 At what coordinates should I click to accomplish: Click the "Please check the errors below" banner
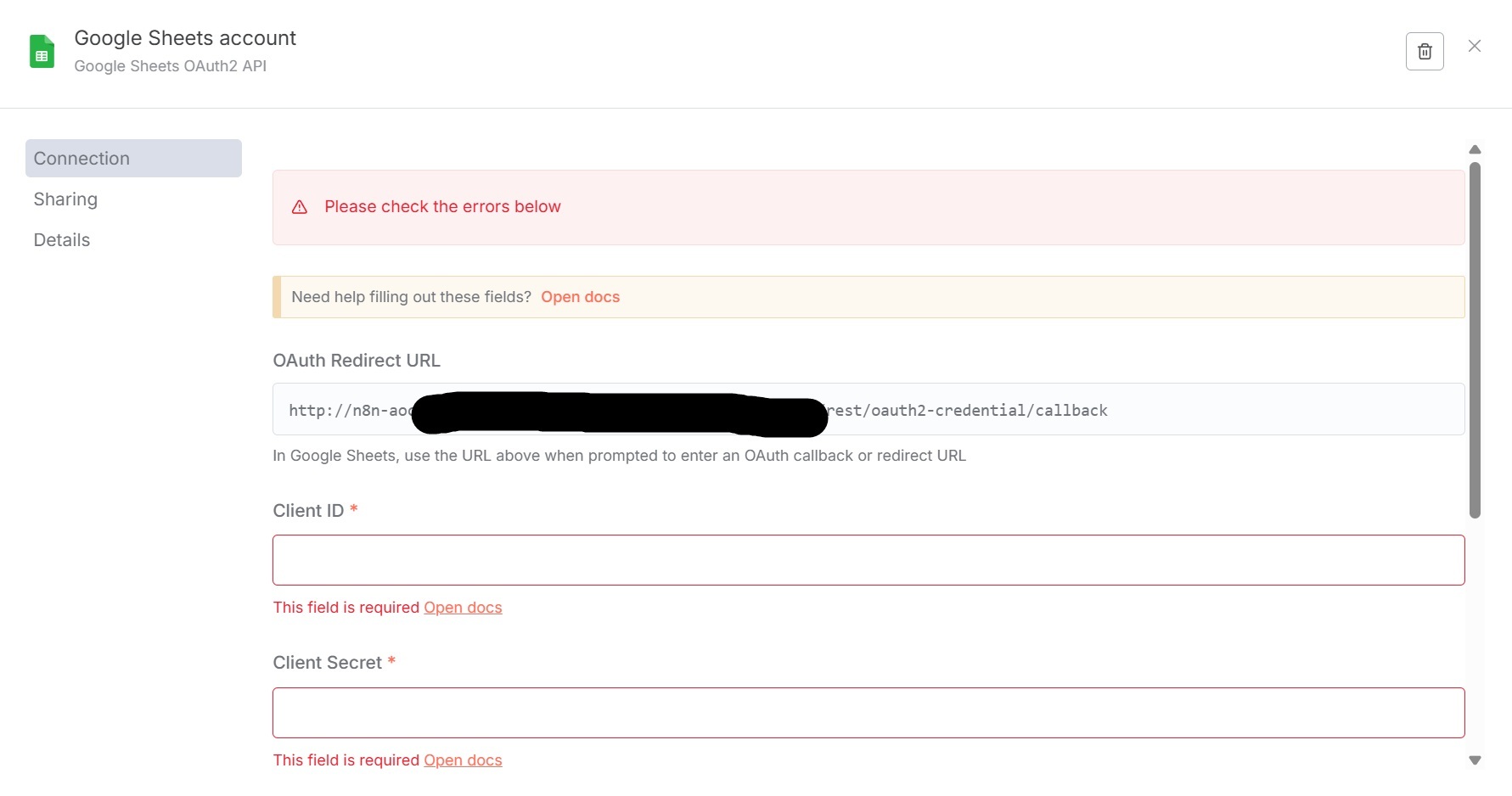(868, 207)
